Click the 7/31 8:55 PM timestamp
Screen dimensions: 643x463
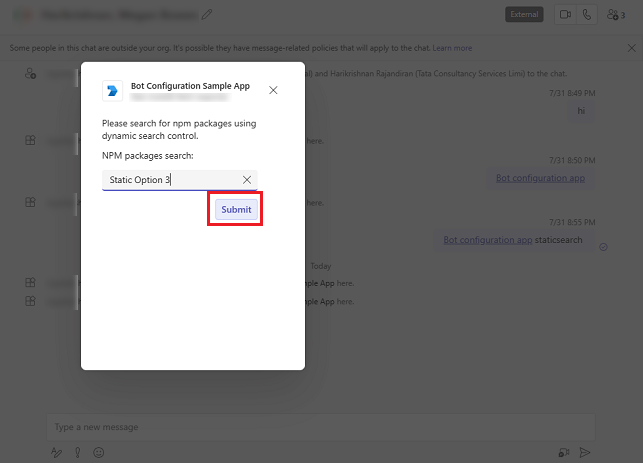coord(572,222)
